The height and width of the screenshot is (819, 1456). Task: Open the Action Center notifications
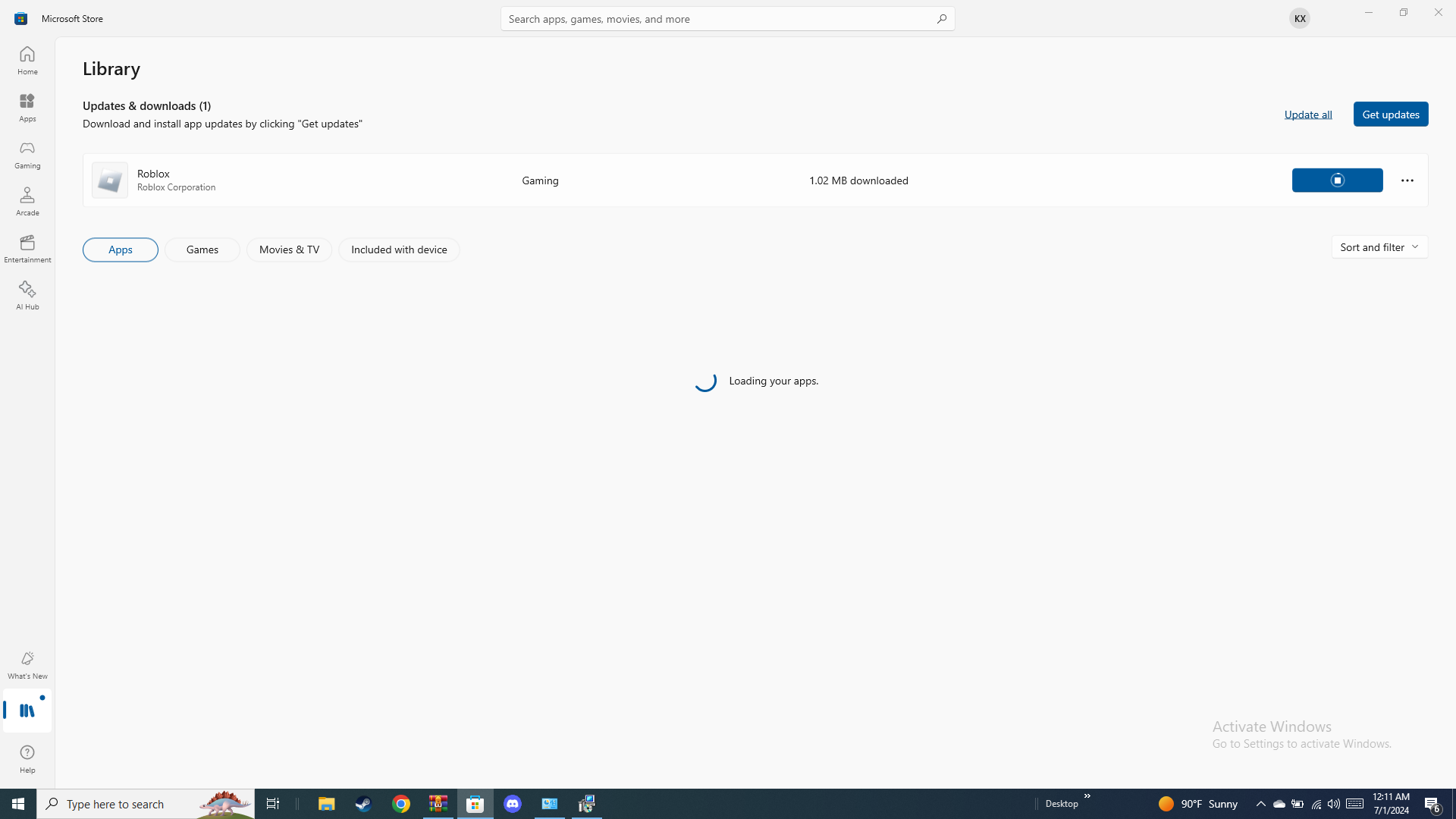tap(1432, 804)
